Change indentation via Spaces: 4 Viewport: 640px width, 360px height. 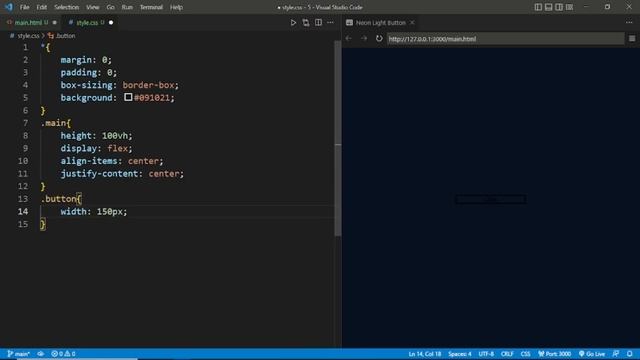[x=460, y=354]
